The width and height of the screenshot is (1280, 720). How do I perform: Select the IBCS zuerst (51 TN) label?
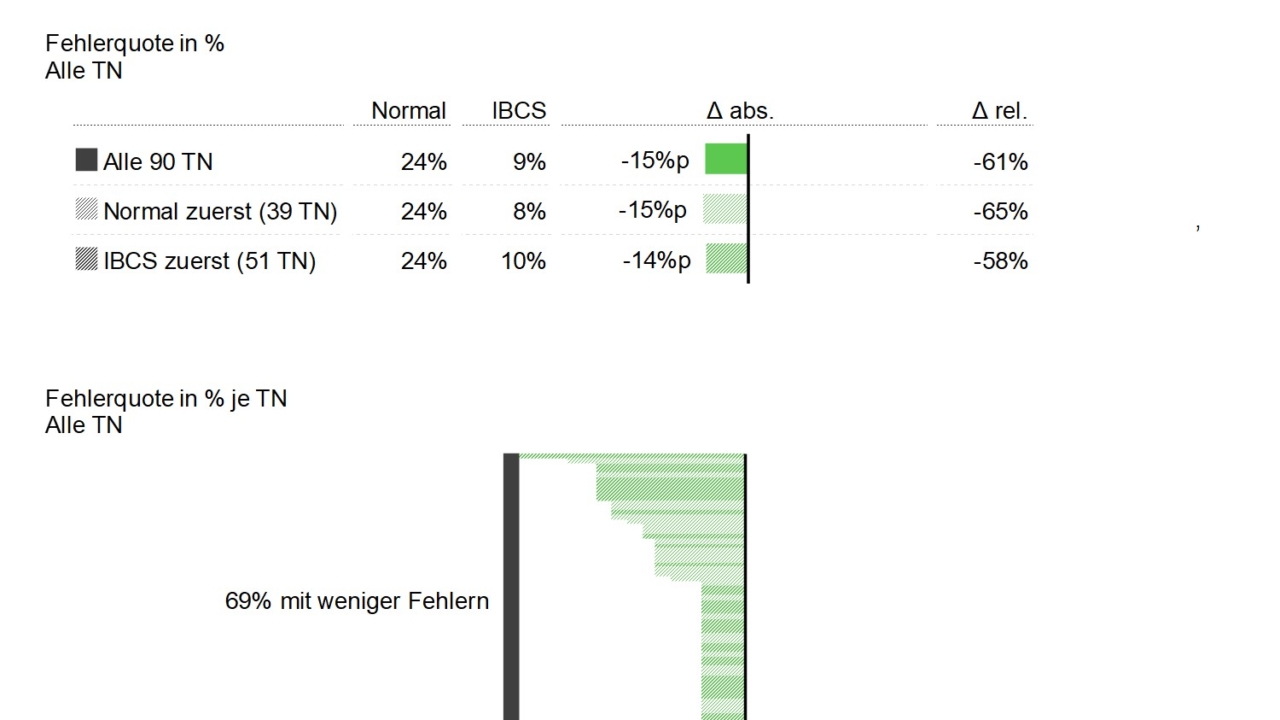(x=209, y=262)
